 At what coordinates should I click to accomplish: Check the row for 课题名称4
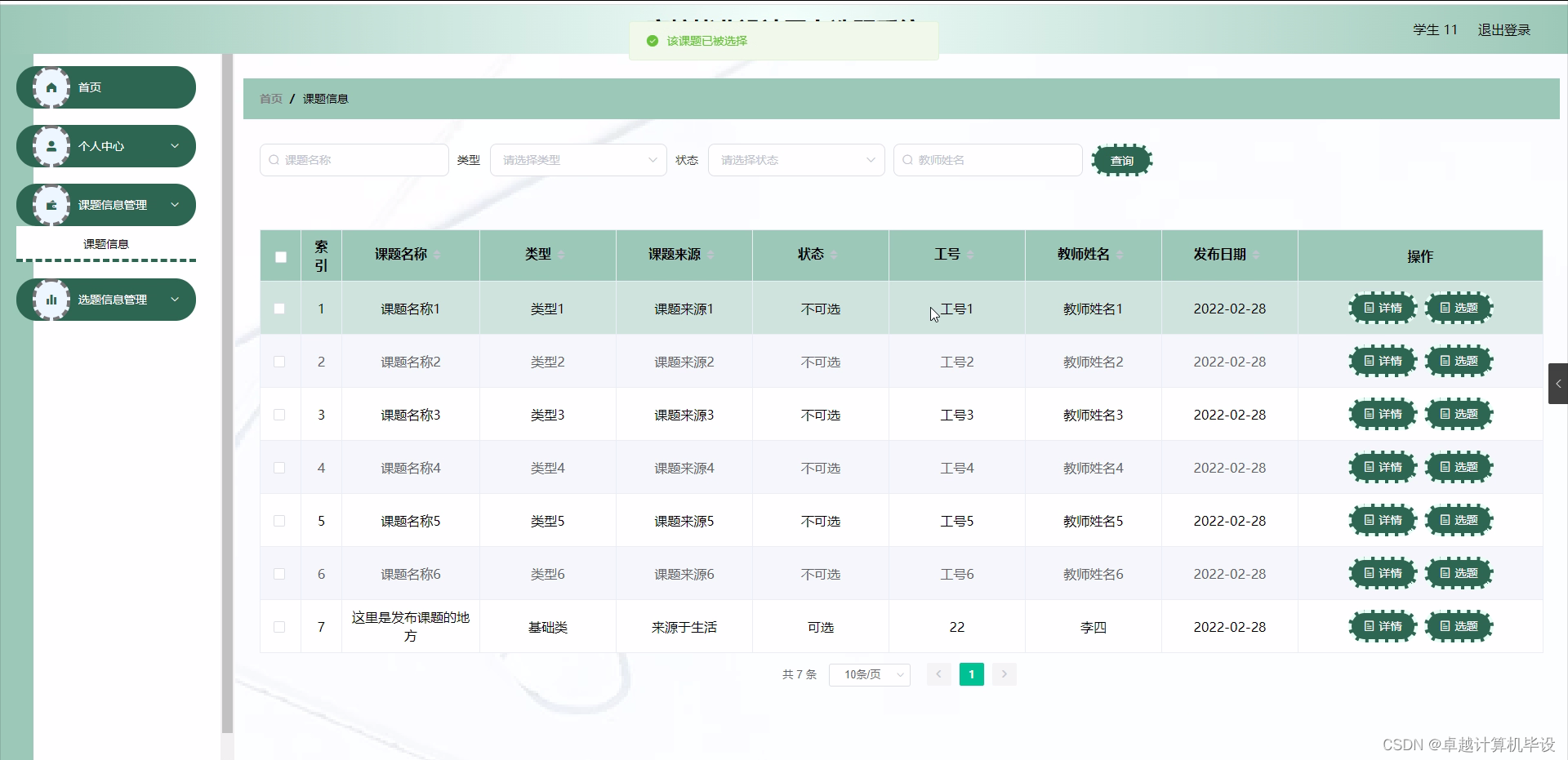279,468
